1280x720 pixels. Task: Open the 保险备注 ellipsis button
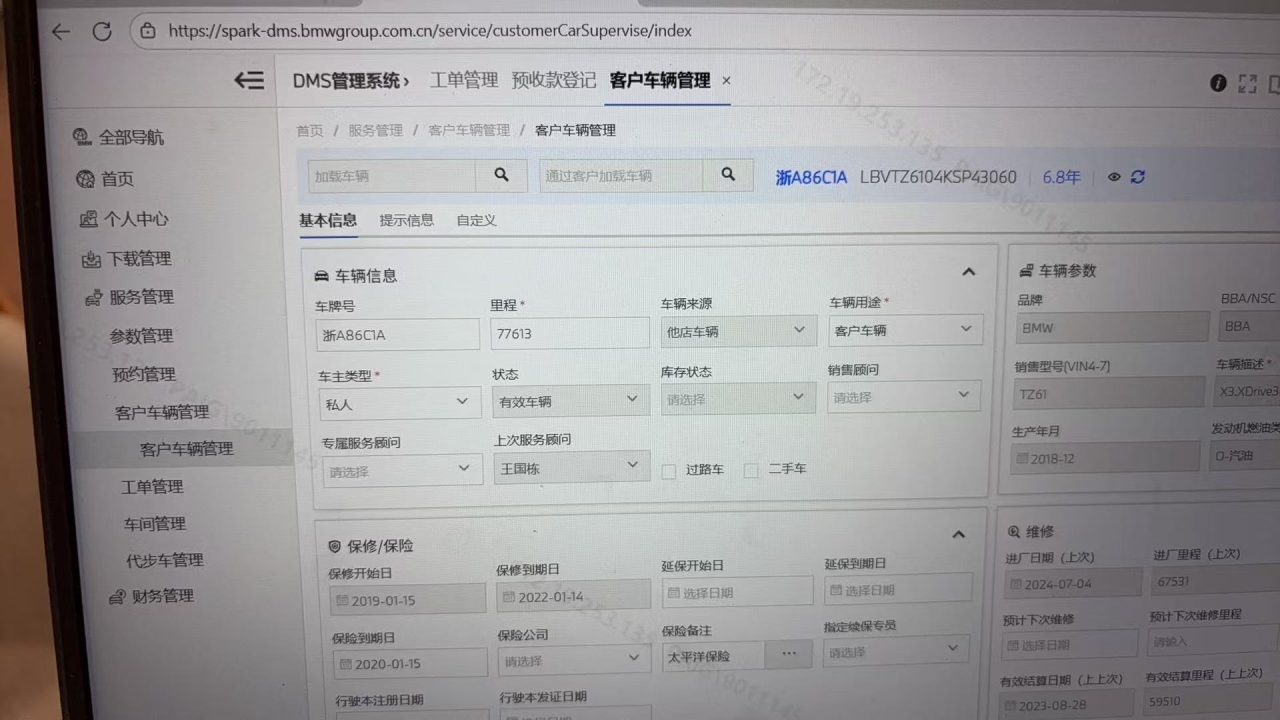pos(789,654)
